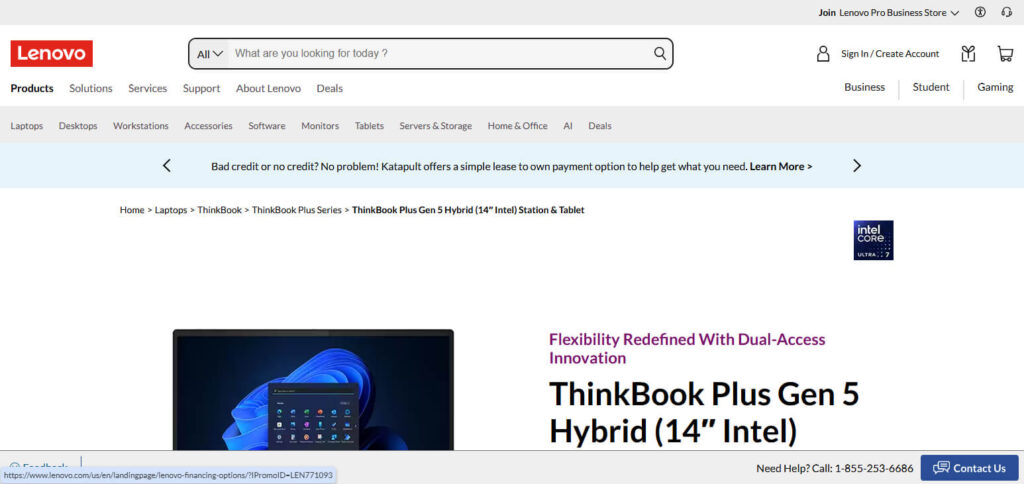Expand Lenovo Pro Business Store dropdown

tap(899, 12)
